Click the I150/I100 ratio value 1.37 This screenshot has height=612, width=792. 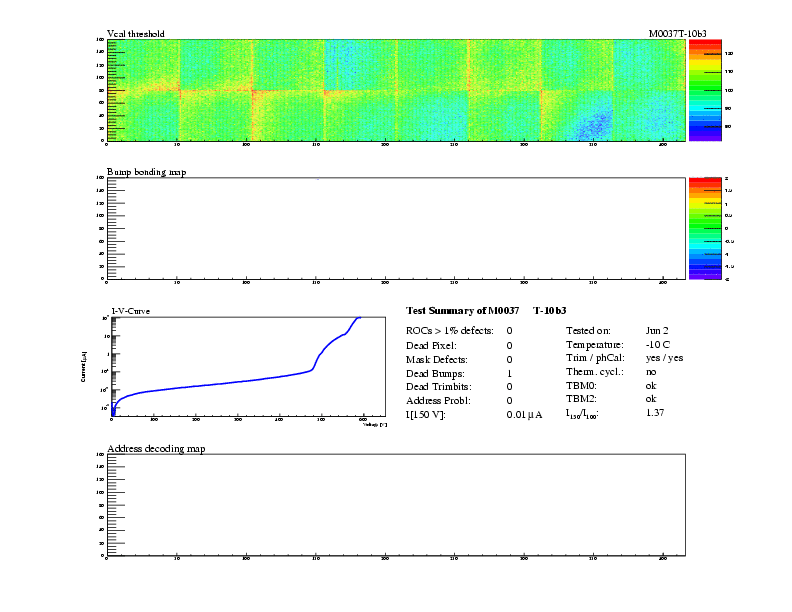[655, 413]
